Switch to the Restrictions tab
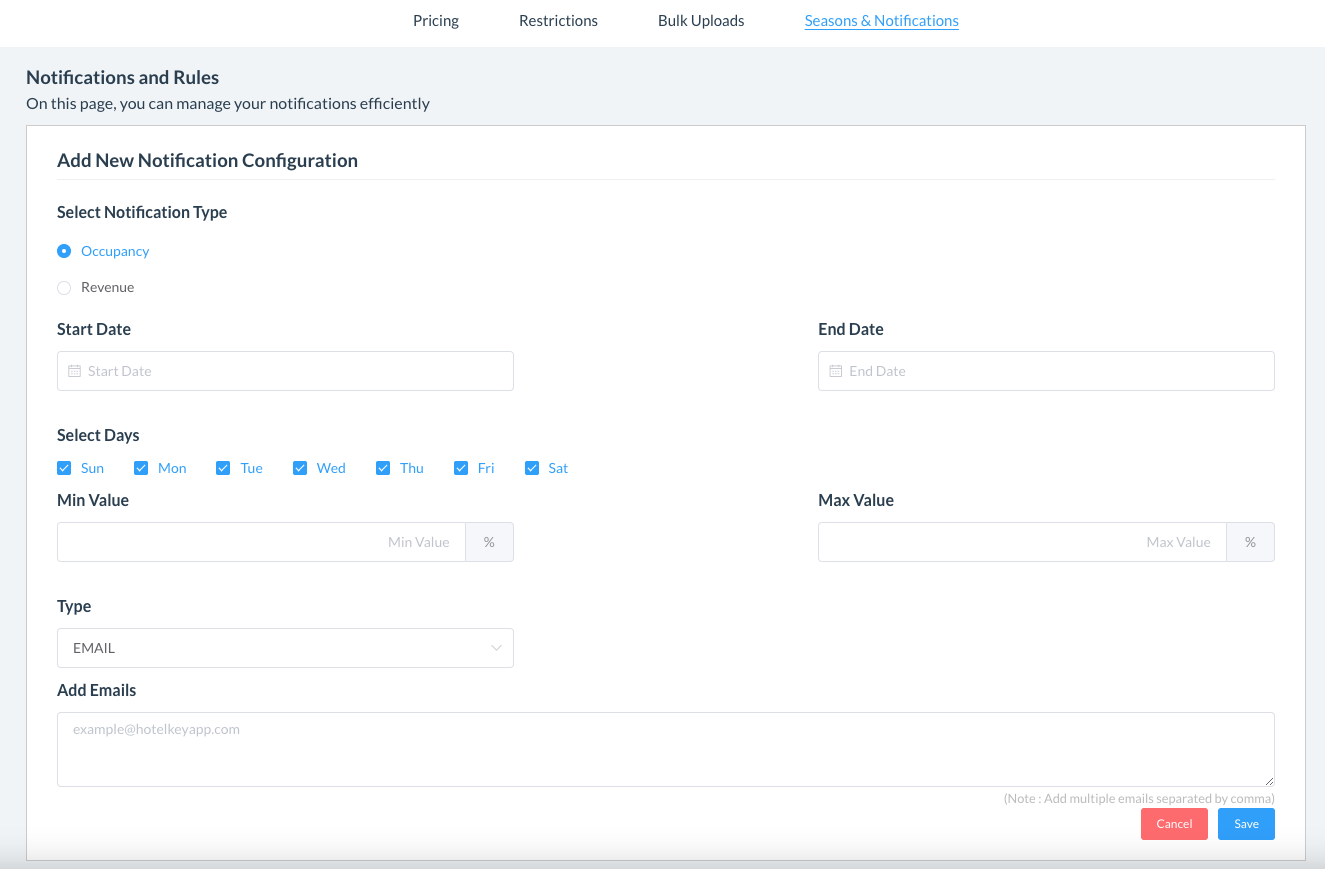Image resolution: width=1325 pixels, height=869 pixels. [x=558, y=21]
